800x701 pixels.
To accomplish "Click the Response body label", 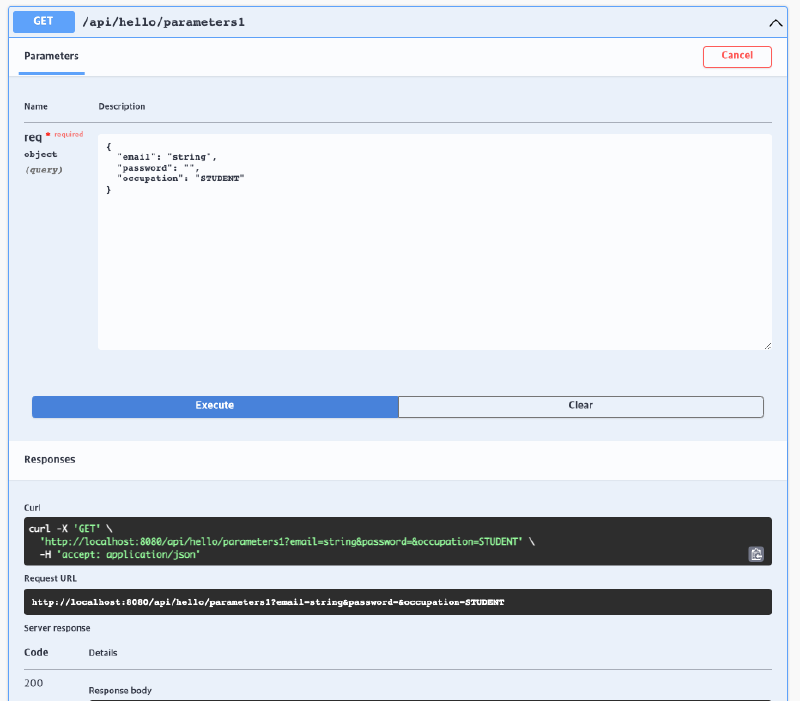I will click(x=120, y=690).
